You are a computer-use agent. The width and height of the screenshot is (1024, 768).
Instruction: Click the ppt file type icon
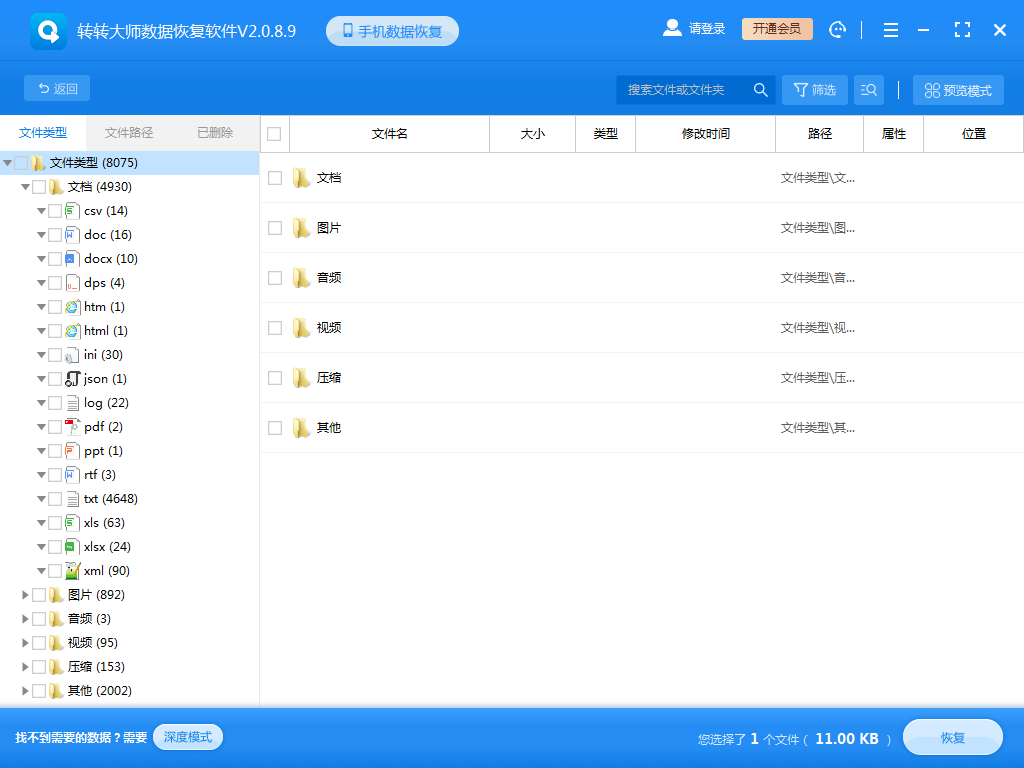pyautogui.click(x=72, y=451)
